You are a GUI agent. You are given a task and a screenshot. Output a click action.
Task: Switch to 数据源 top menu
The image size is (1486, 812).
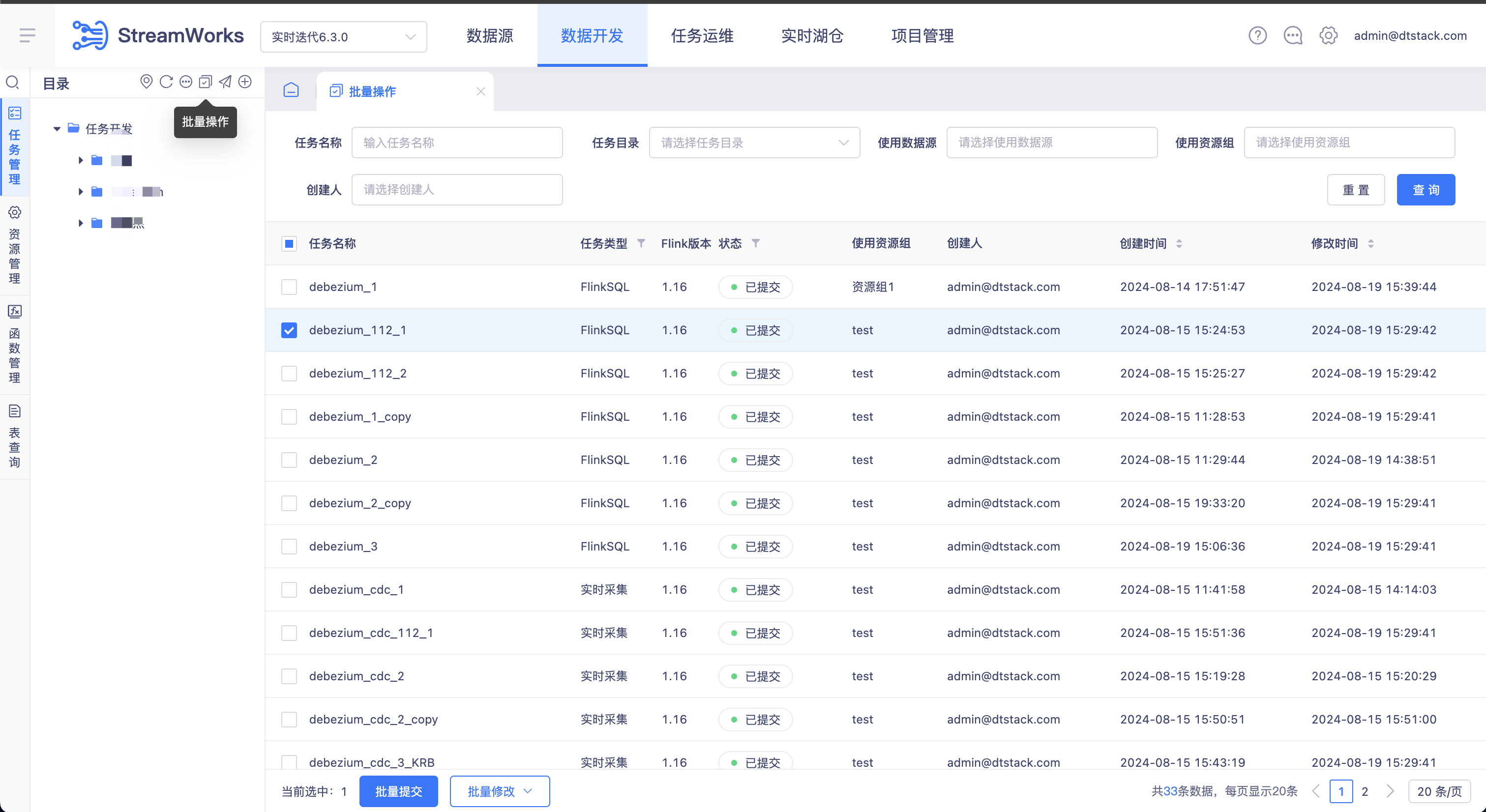(x=490, y=36)
